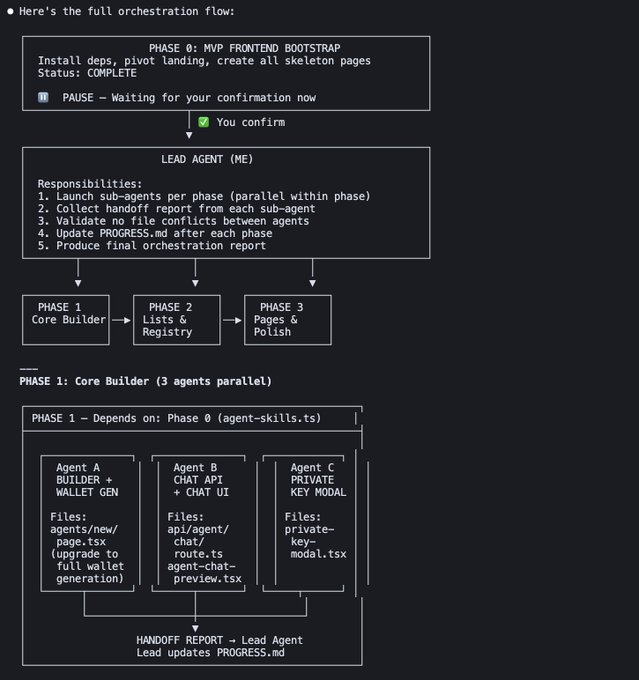The image size is (639, 680).
Task: Select the 'PHASE 2 Lists & Registry' box
Action: point(177,320)
